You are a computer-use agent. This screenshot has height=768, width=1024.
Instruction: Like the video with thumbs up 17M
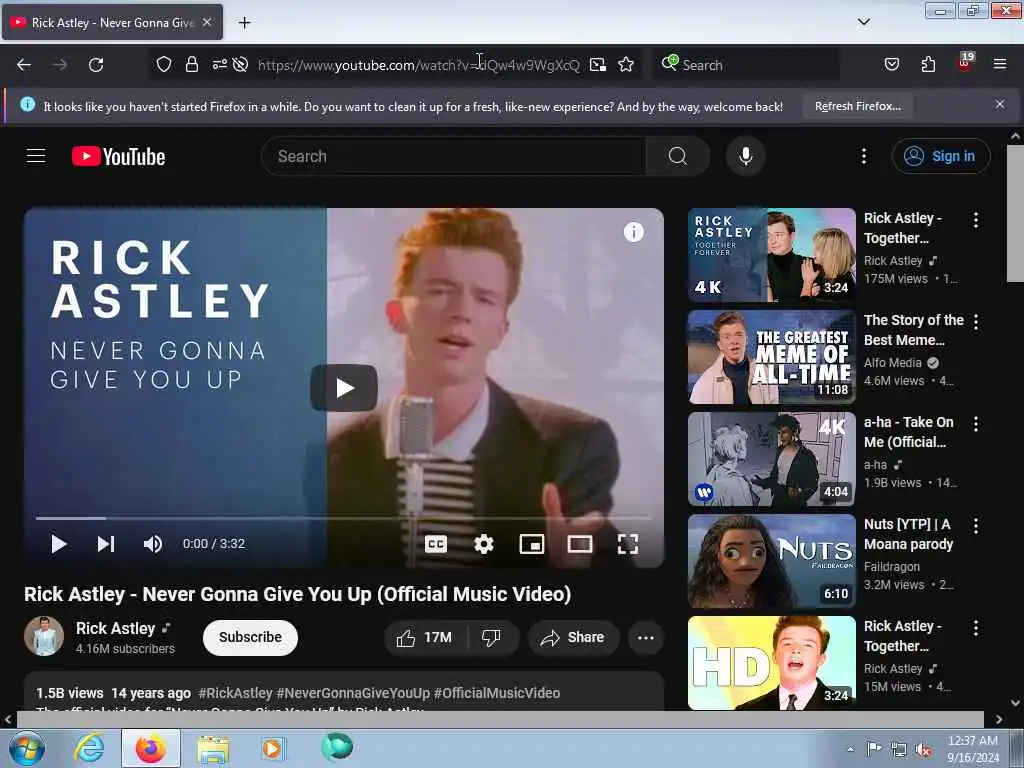tap(424, 637)
